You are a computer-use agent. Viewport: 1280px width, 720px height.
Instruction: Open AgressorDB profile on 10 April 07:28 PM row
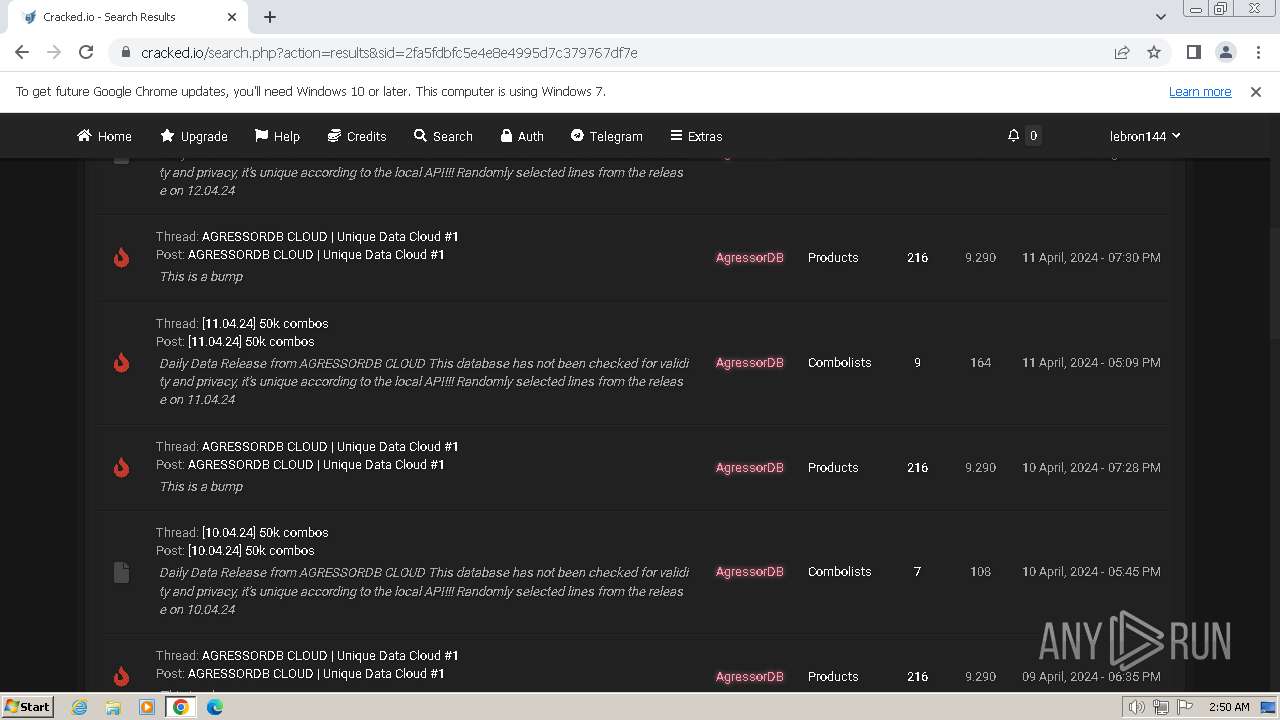pyautogui.click(x=750, y=468)
